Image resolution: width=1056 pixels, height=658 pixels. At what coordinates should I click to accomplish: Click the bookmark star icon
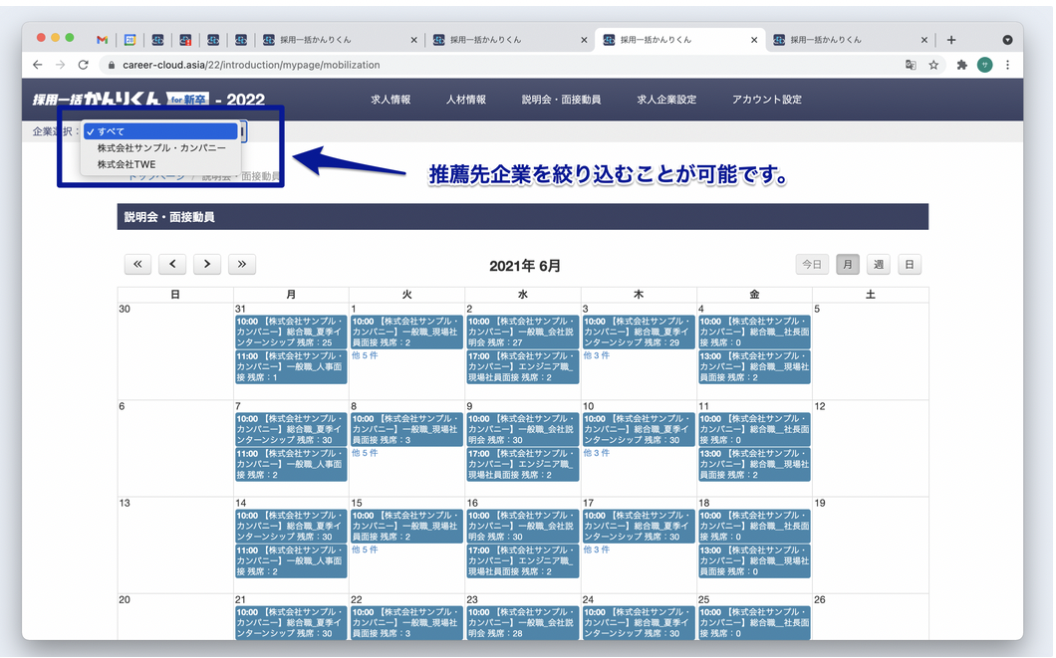(x=935, y=63)
